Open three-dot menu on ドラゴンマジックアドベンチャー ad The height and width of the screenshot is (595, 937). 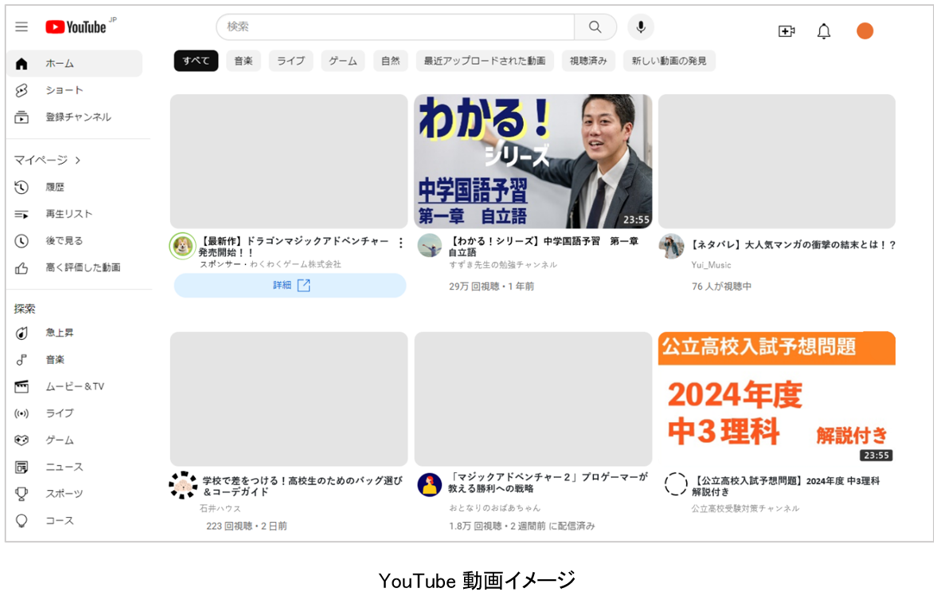pos(401,243)
